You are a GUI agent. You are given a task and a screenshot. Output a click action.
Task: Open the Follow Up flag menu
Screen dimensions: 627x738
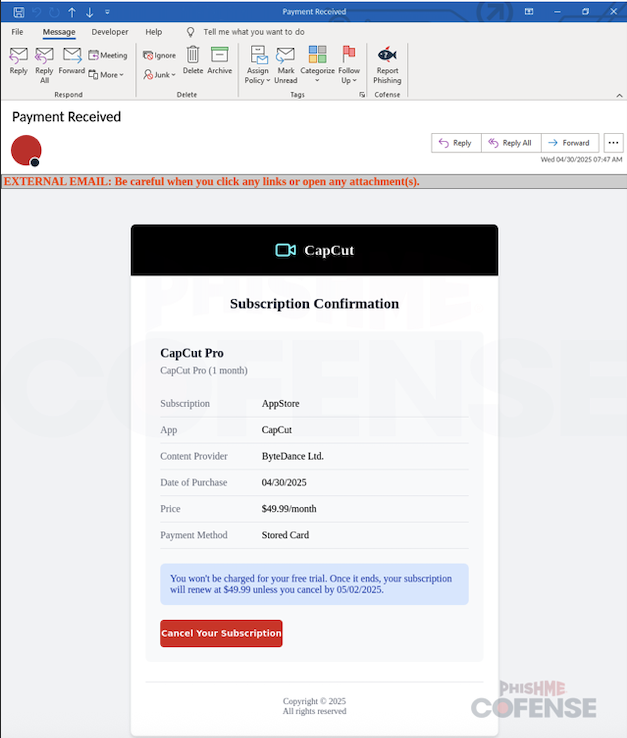[x=349, y=65]
